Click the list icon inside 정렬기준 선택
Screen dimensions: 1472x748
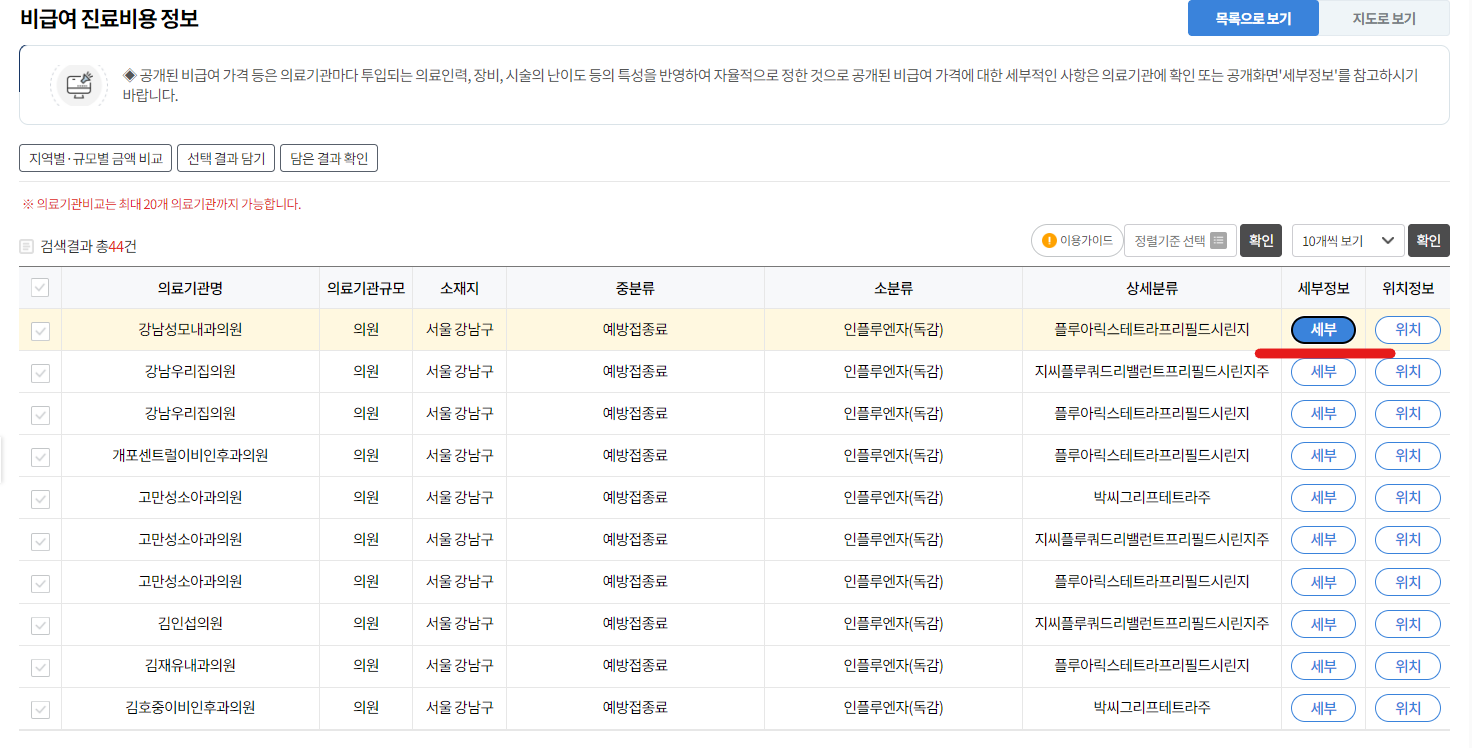(x=1218, y=240)
